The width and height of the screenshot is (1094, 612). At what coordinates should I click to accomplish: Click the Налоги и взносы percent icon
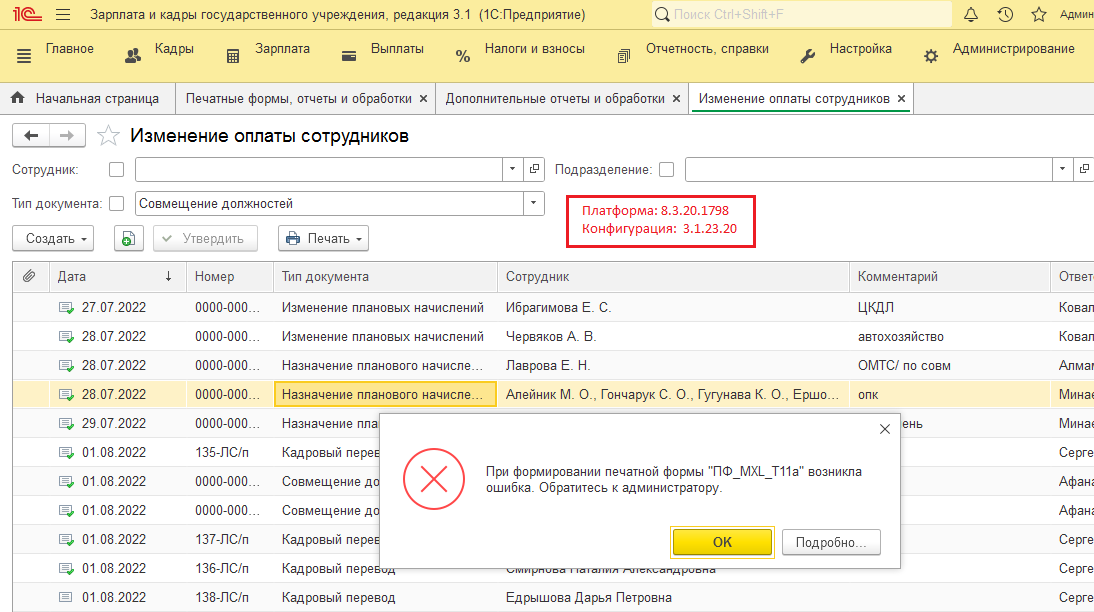[x=463, y=57]
